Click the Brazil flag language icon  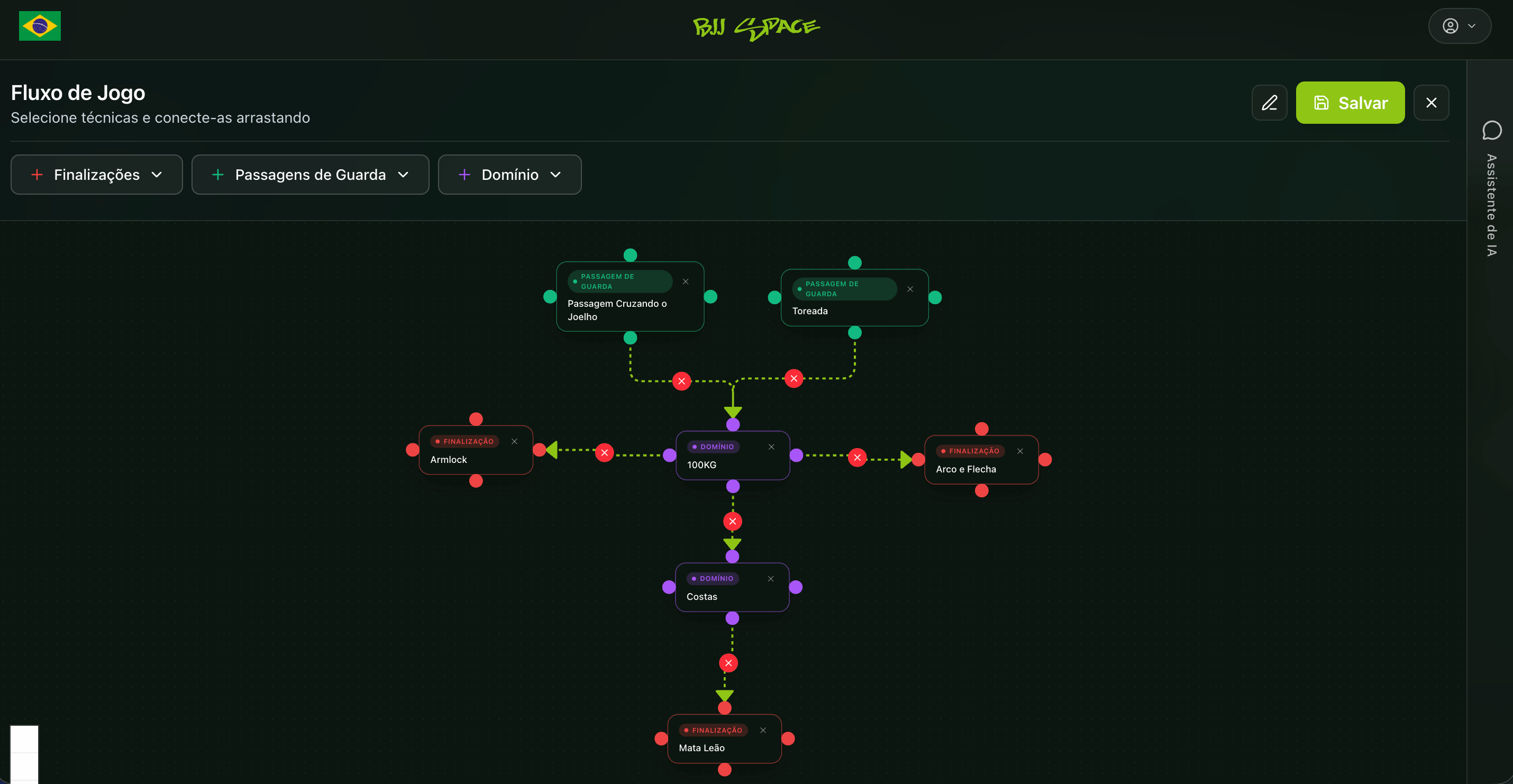40,26
